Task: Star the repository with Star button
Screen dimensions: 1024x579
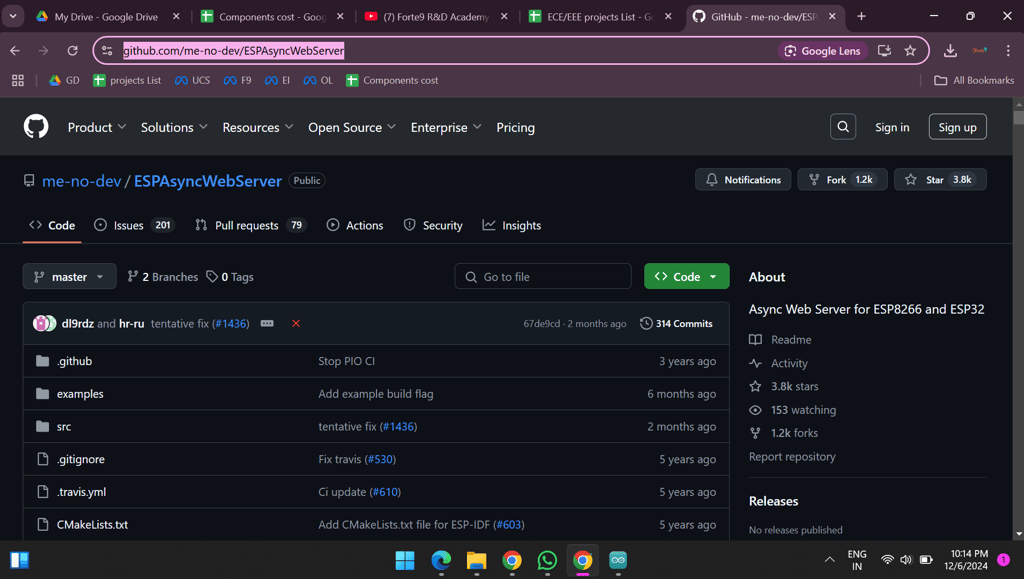Action: click(940, 180)
